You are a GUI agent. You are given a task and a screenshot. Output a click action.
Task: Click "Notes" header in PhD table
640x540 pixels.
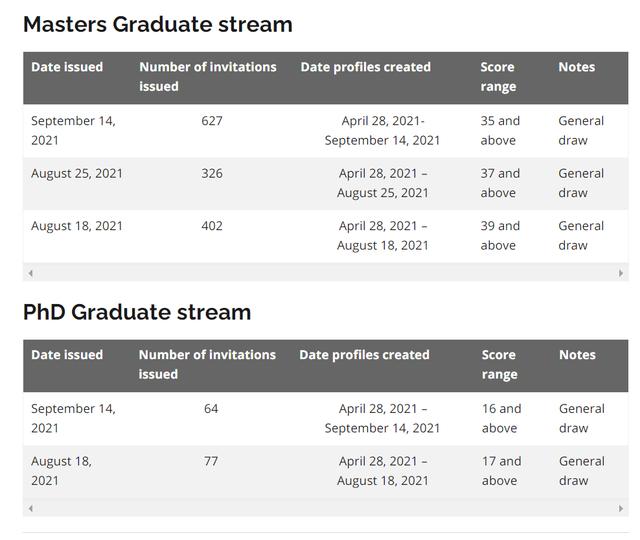click(577, 355)
